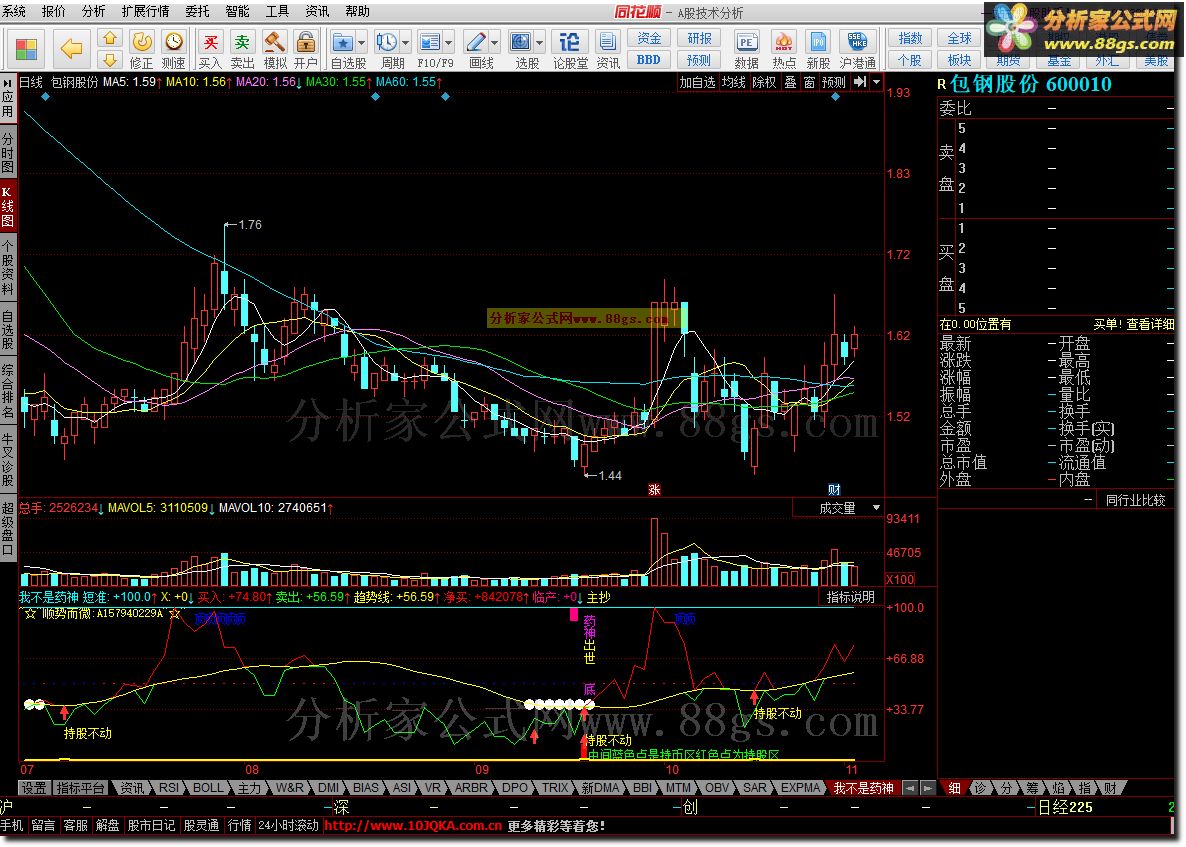
Task: Switch to the RSI indicator tab
Action: pyautogui.click(x=169, y=788)
